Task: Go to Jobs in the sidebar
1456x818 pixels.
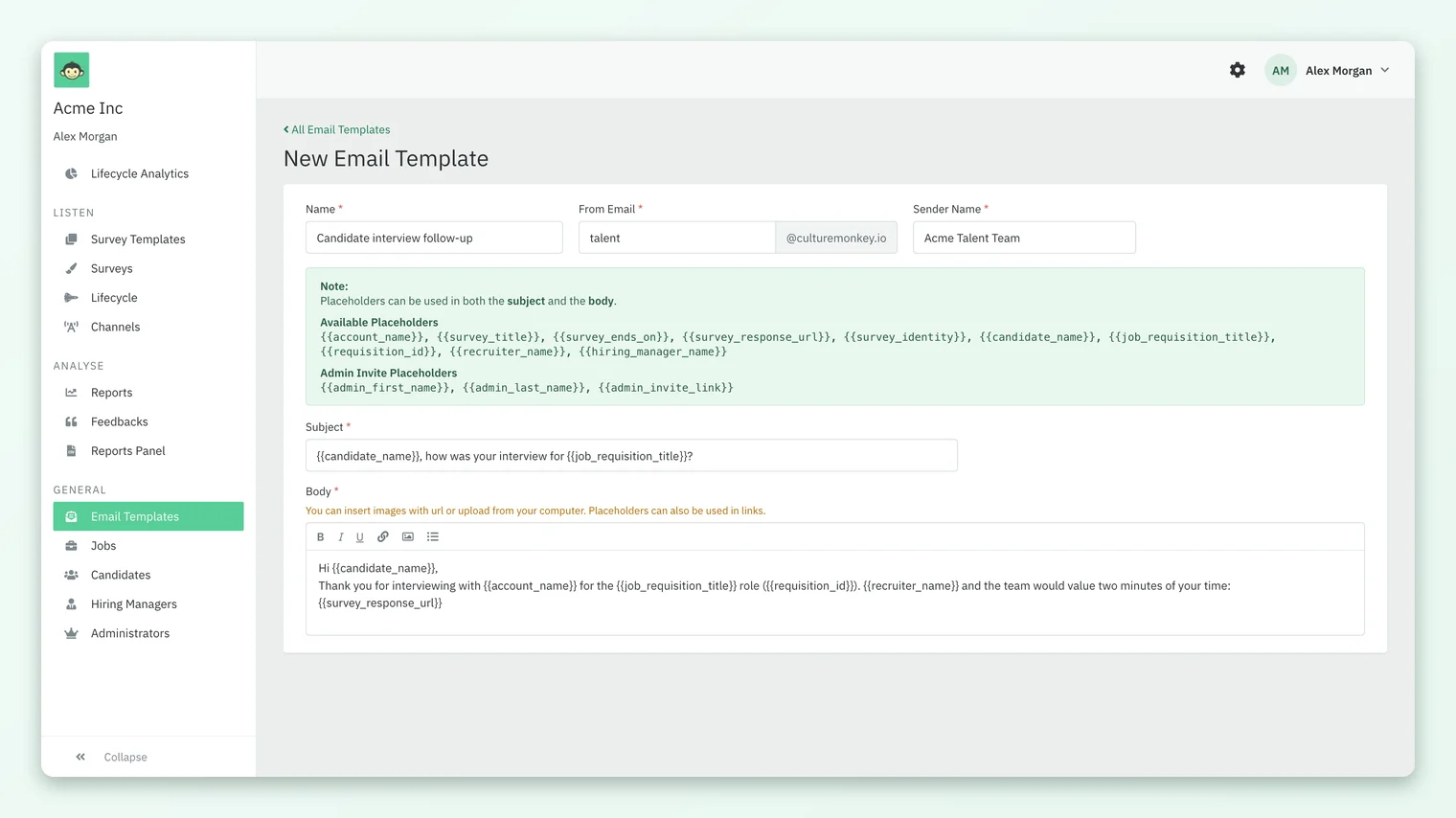Action: pos(148,546)
